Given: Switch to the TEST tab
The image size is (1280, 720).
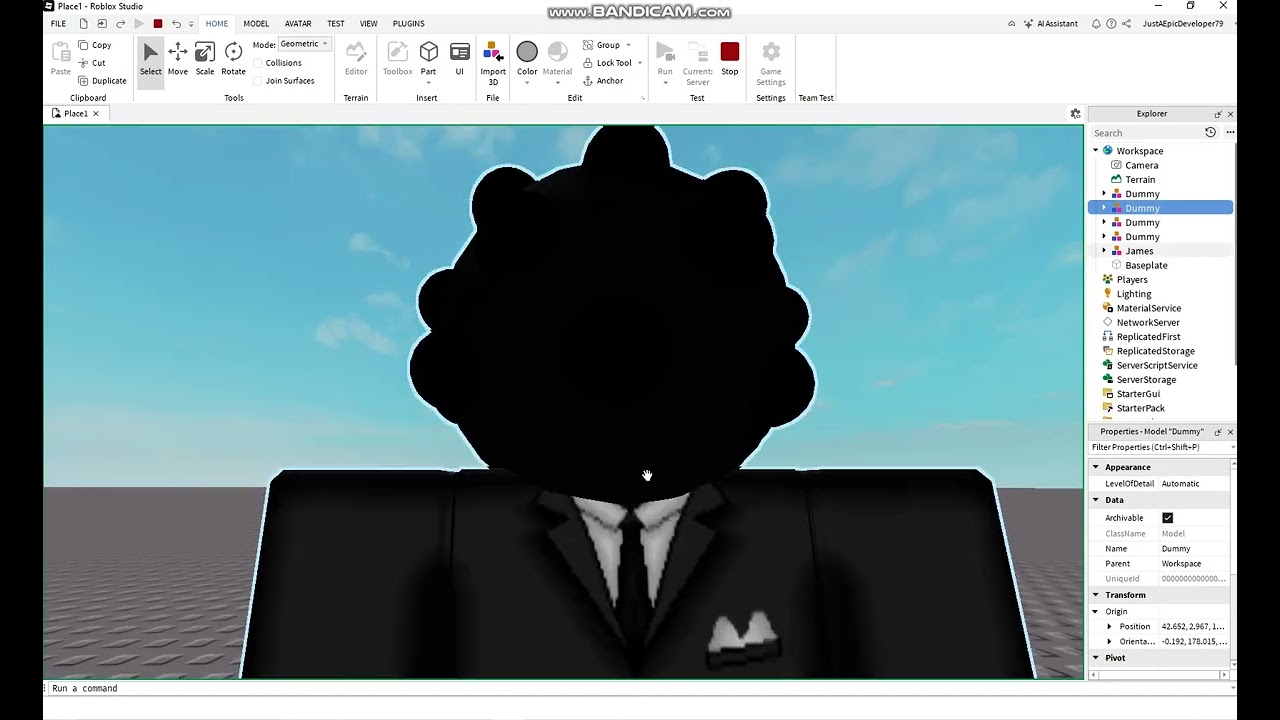Looking at the screenshot, I should point(336,23).
